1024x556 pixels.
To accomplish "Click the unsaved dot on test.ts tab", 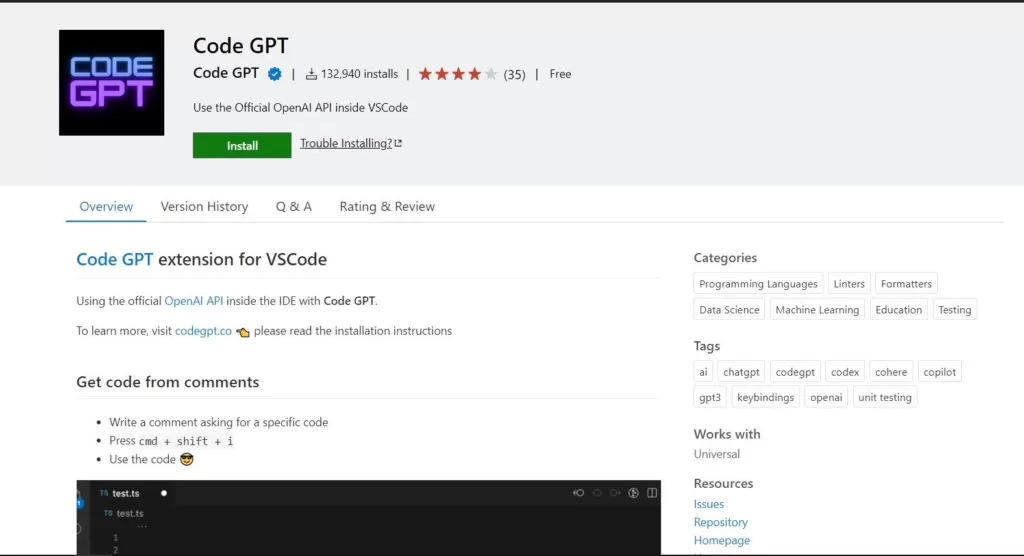I will (x=164, y=493).
